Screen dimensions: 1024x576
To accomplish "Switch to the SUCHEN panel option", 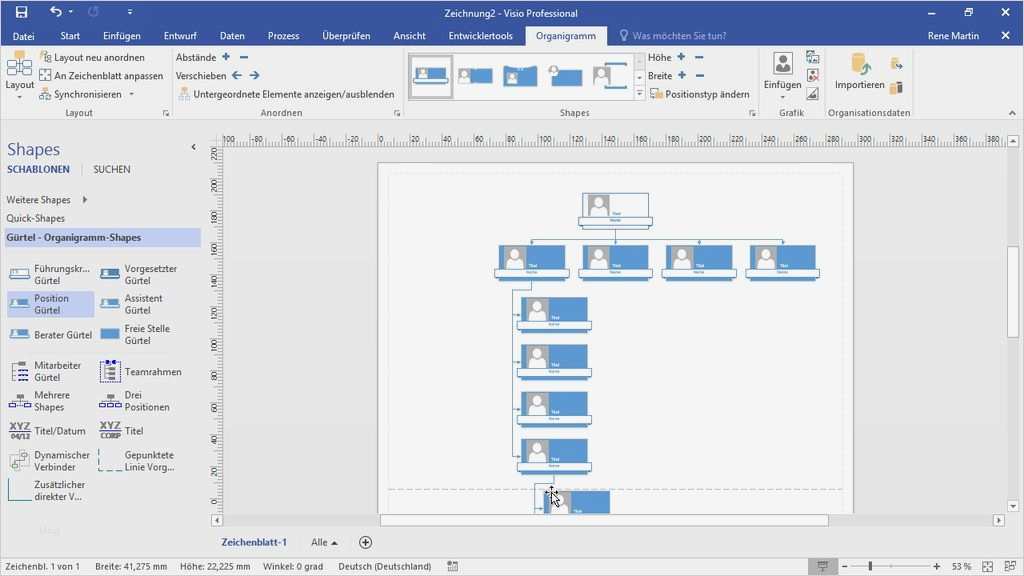I will point(111,169).
